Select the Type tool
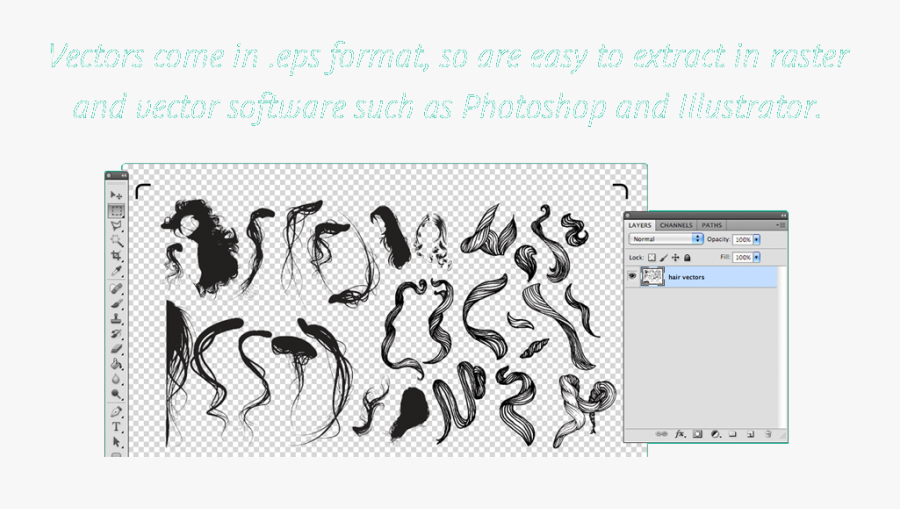Image resolution: width=900 pixels, height=509 pixels. click(x=116, y=427)
